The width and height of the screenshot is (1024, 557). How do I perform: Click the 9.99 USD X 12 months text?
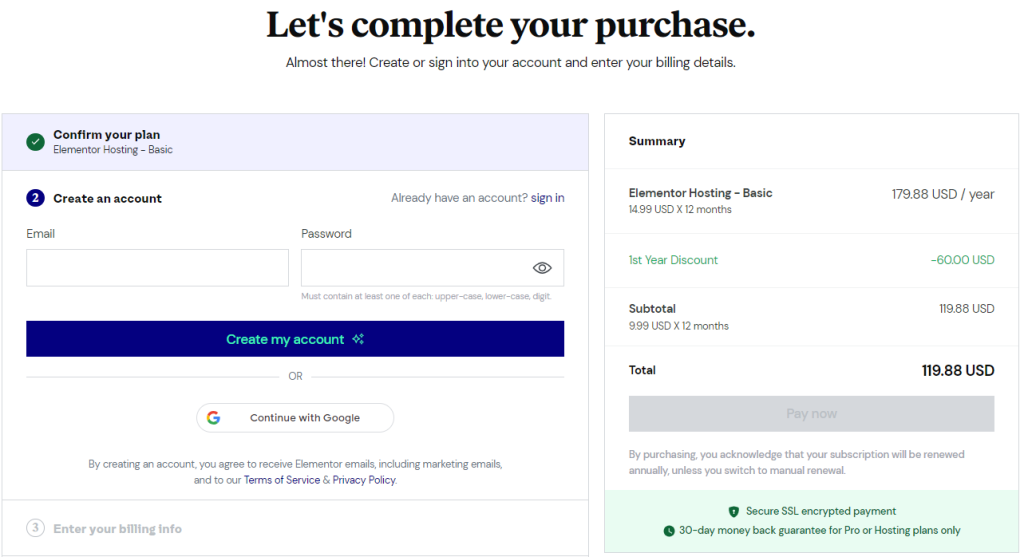coord(679,326)
